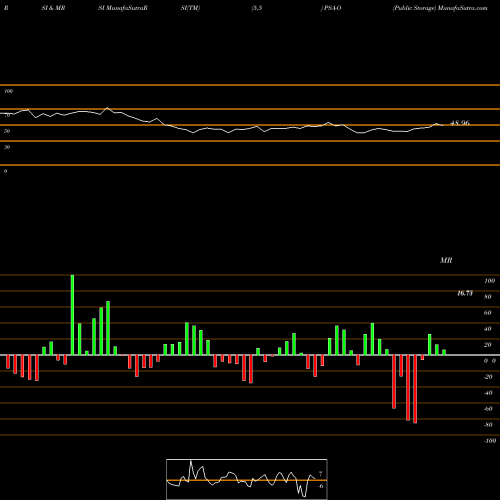Image resolution: width=500 pixels, height=500 pixels.
Task: Click the MR axis label -60 on right
Action: point(488,409)
